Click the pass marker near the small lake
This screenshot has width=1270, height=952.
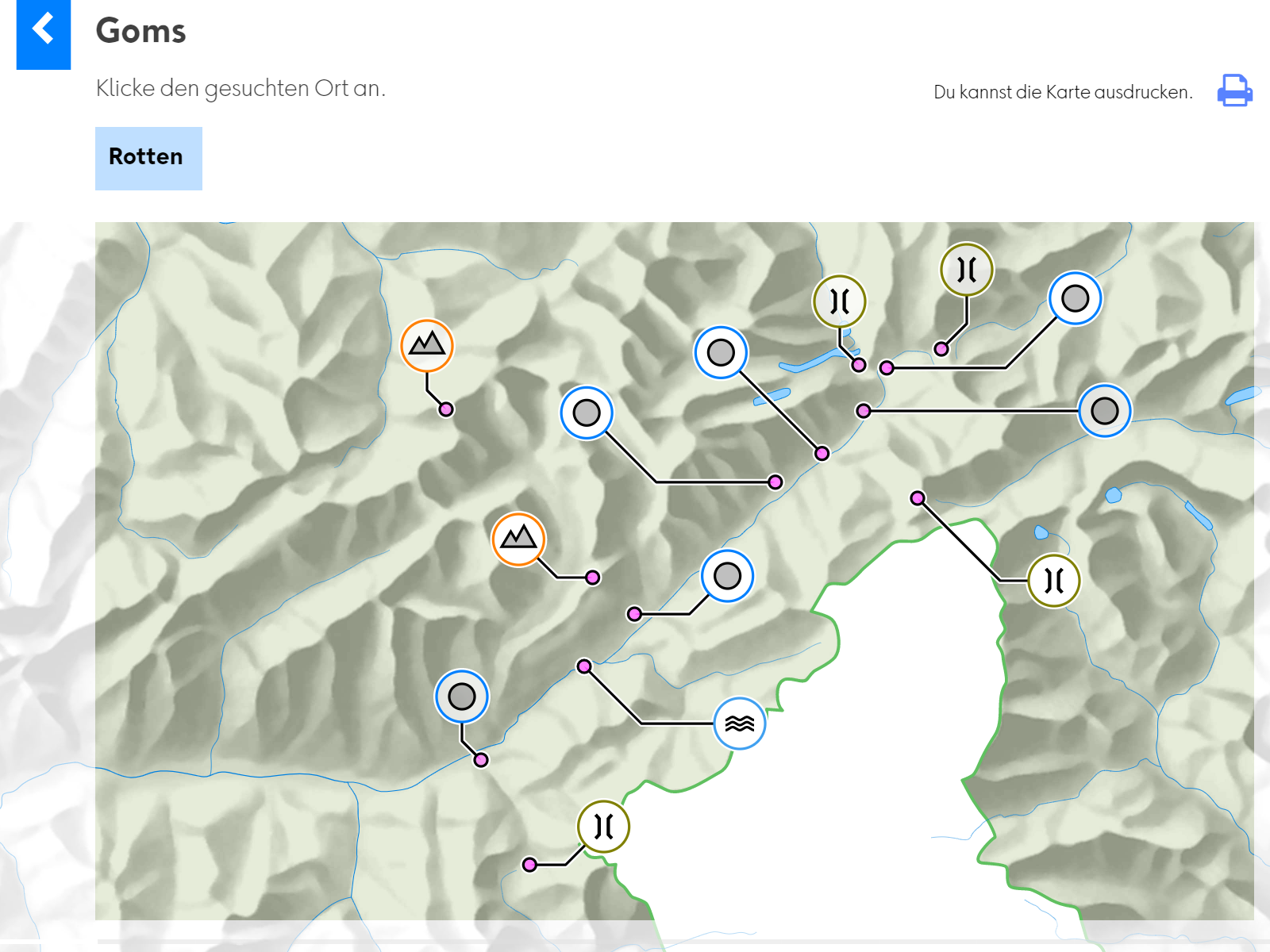[839, 301]
